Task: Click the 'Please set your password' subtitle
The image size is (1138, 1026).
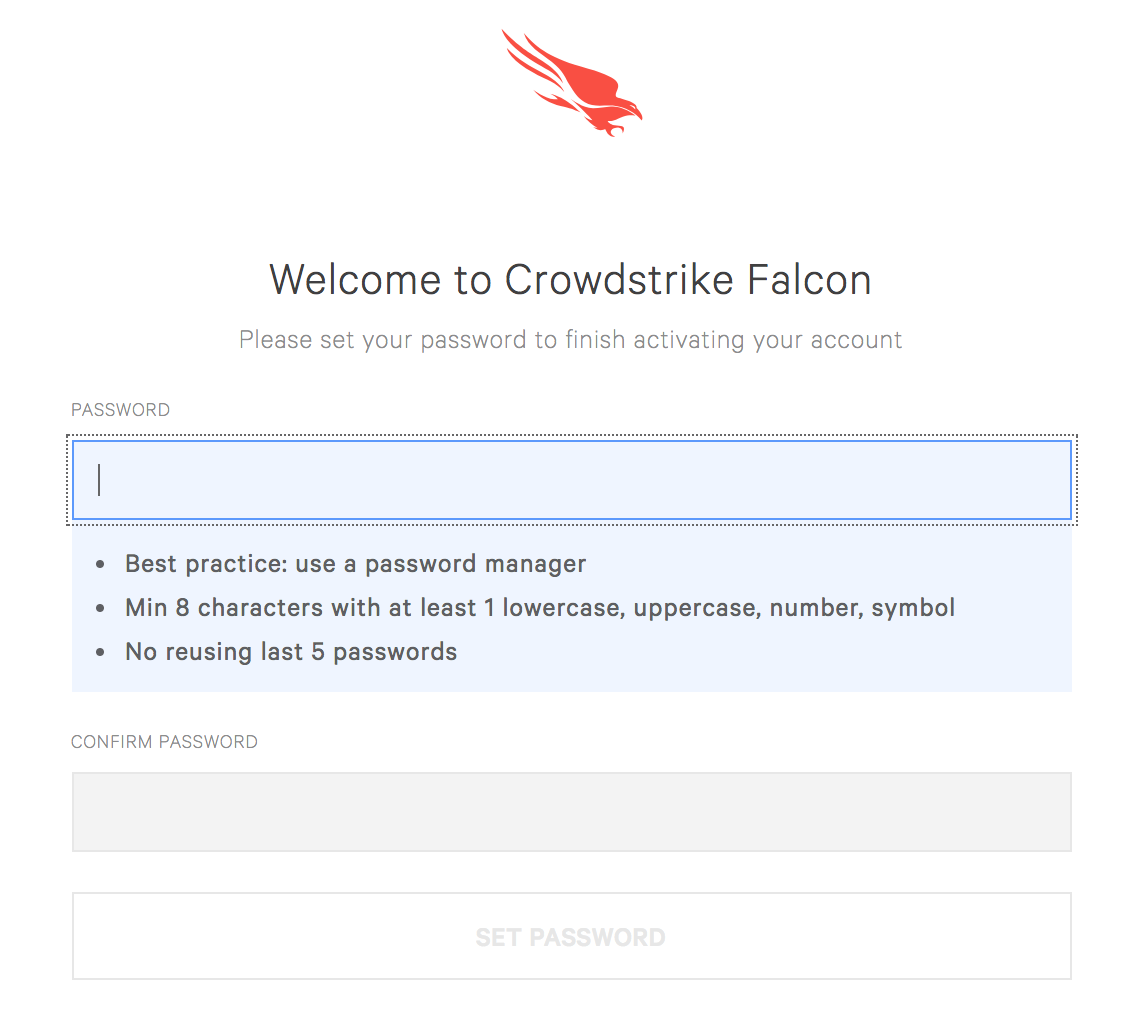Action: 570,340
